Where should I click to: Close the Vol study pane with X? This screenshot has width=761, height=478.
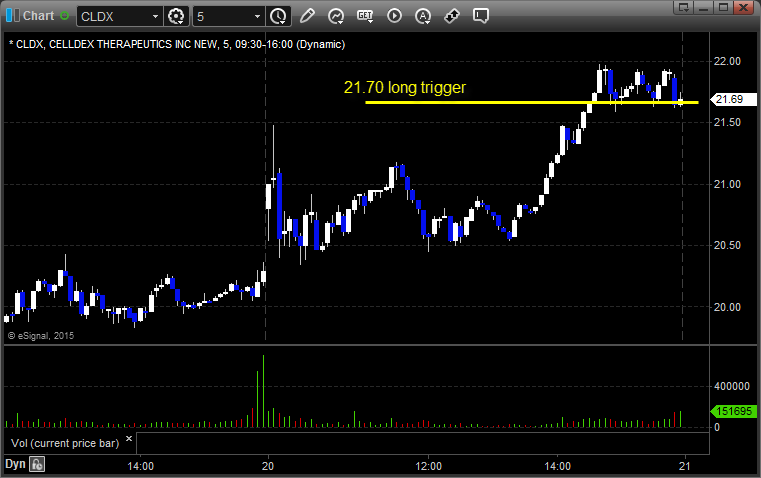(129, 439)
